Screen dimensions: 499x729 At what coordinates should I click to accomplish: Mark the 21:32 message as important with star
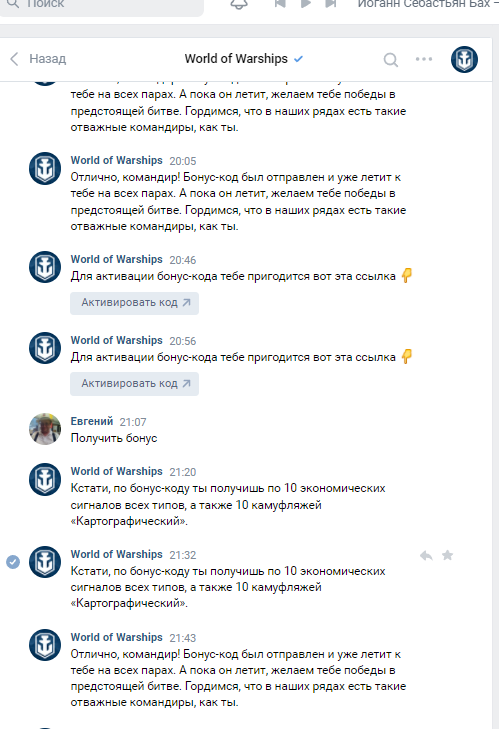pyautogui.click(x=447, y=555)
